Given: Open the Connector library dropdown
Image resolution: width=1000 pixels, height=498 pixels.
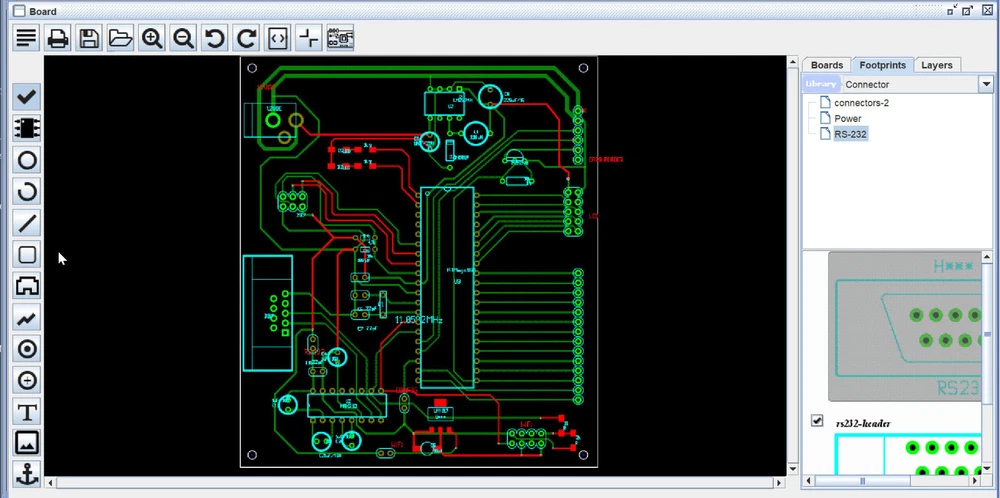Looking at the screenshot, I should (x=984, y=84).
